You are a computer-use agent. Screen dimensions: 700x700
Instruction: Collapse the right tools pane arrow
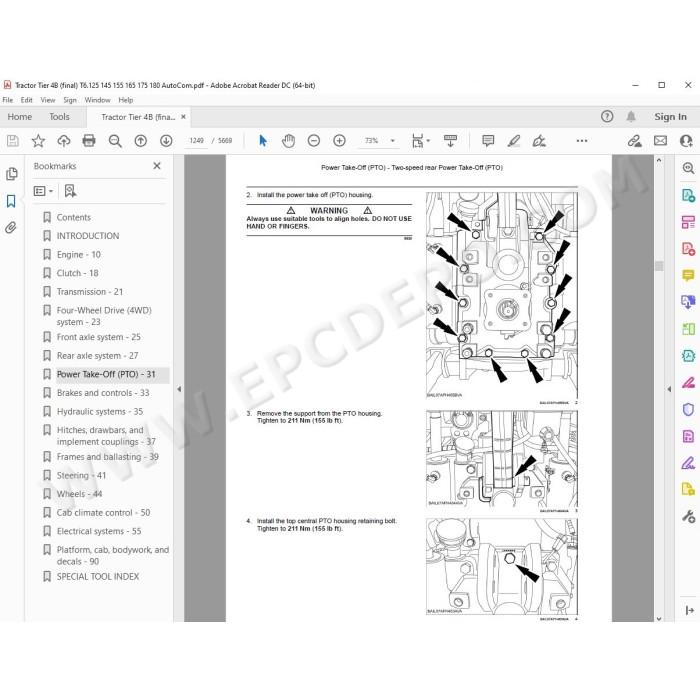tap(669, 389)
